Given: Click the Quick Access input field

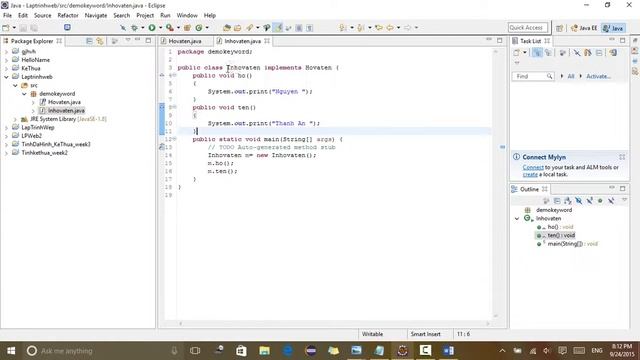Looking at the screenshot, I should coord(528,28).
